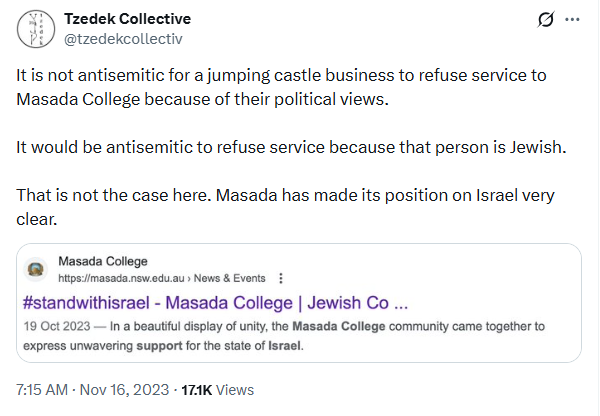The height and width of the screenshot is (416, 600).
Task: Select the News & Events breadcrumb
Action: [x=230, y=278]
